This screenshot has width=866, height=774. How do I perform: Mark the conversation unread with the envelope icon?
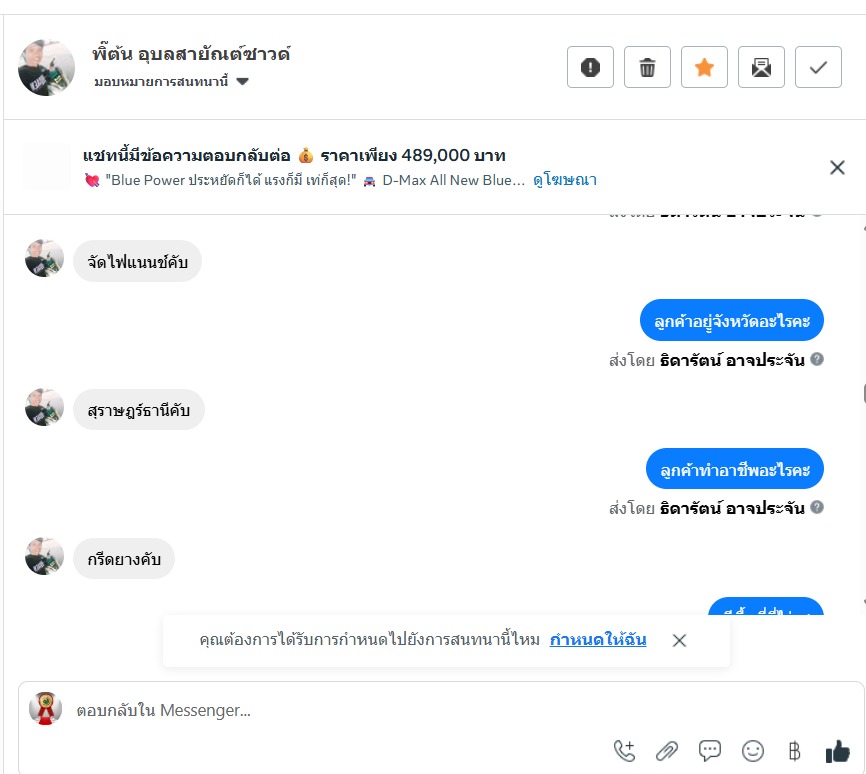coord(761,67)
